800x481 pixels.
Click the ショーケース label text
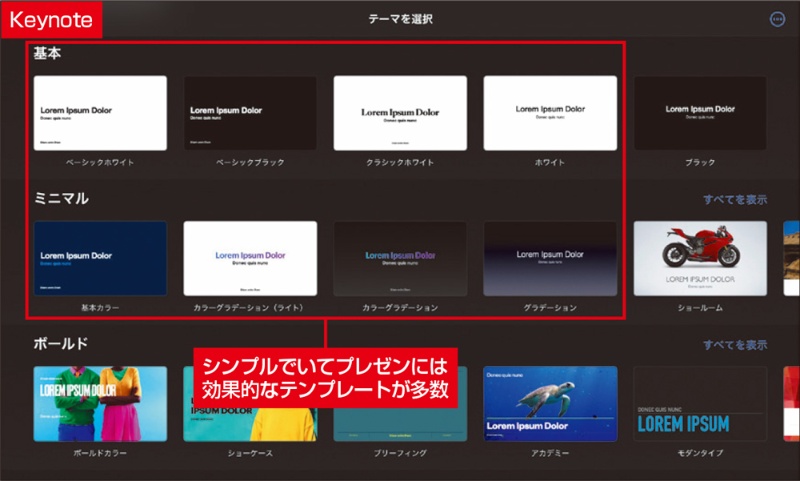[x=250, y=452]
